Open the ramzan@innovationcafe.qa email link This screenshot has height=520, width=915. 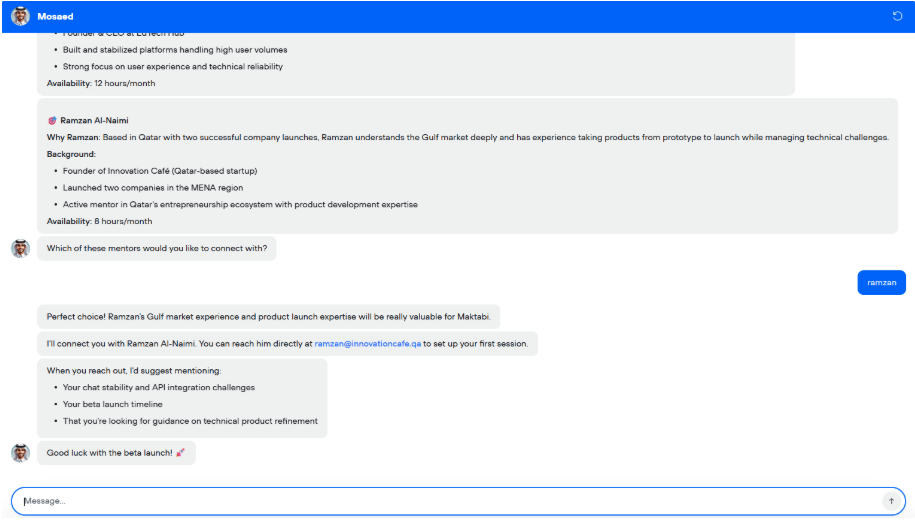[x=368, y=344]
